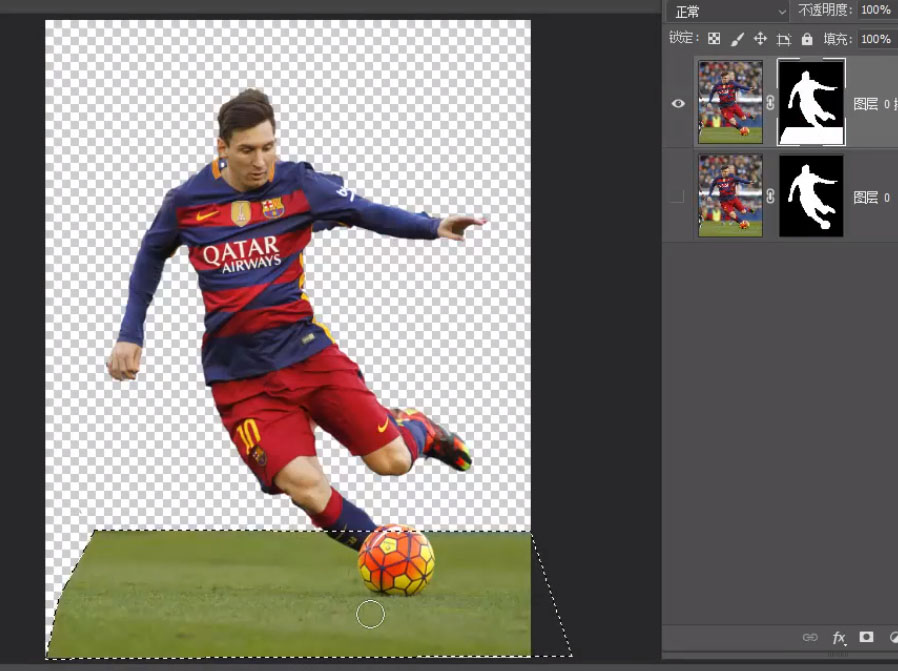Toggle prevent artboard auto-nesting lock icon
Image resolution: width=898 pixels, height=671 pixels.
(783, 39)
